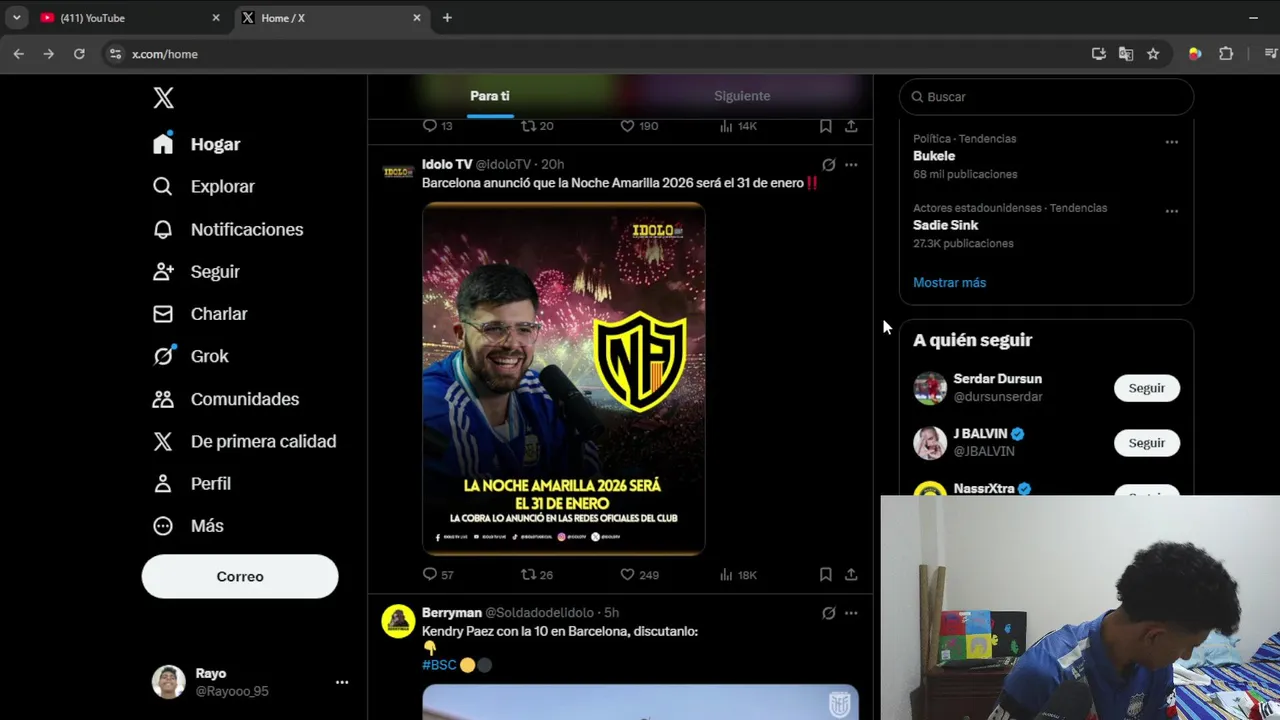
Task: Share the post with 190 likes
Action: [x=851, y=126]
